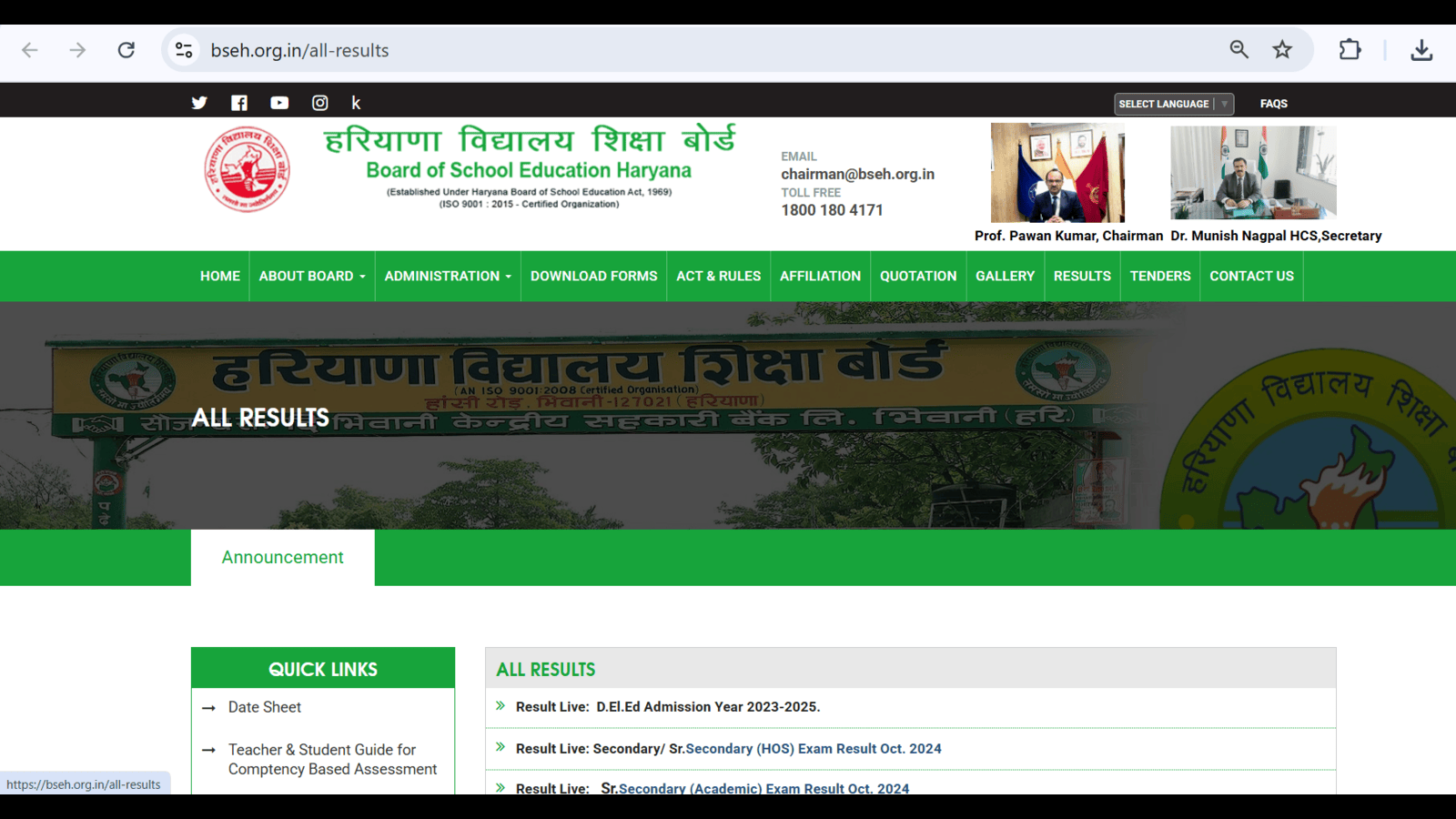Open the Twitter social icon

coord(199,103)
